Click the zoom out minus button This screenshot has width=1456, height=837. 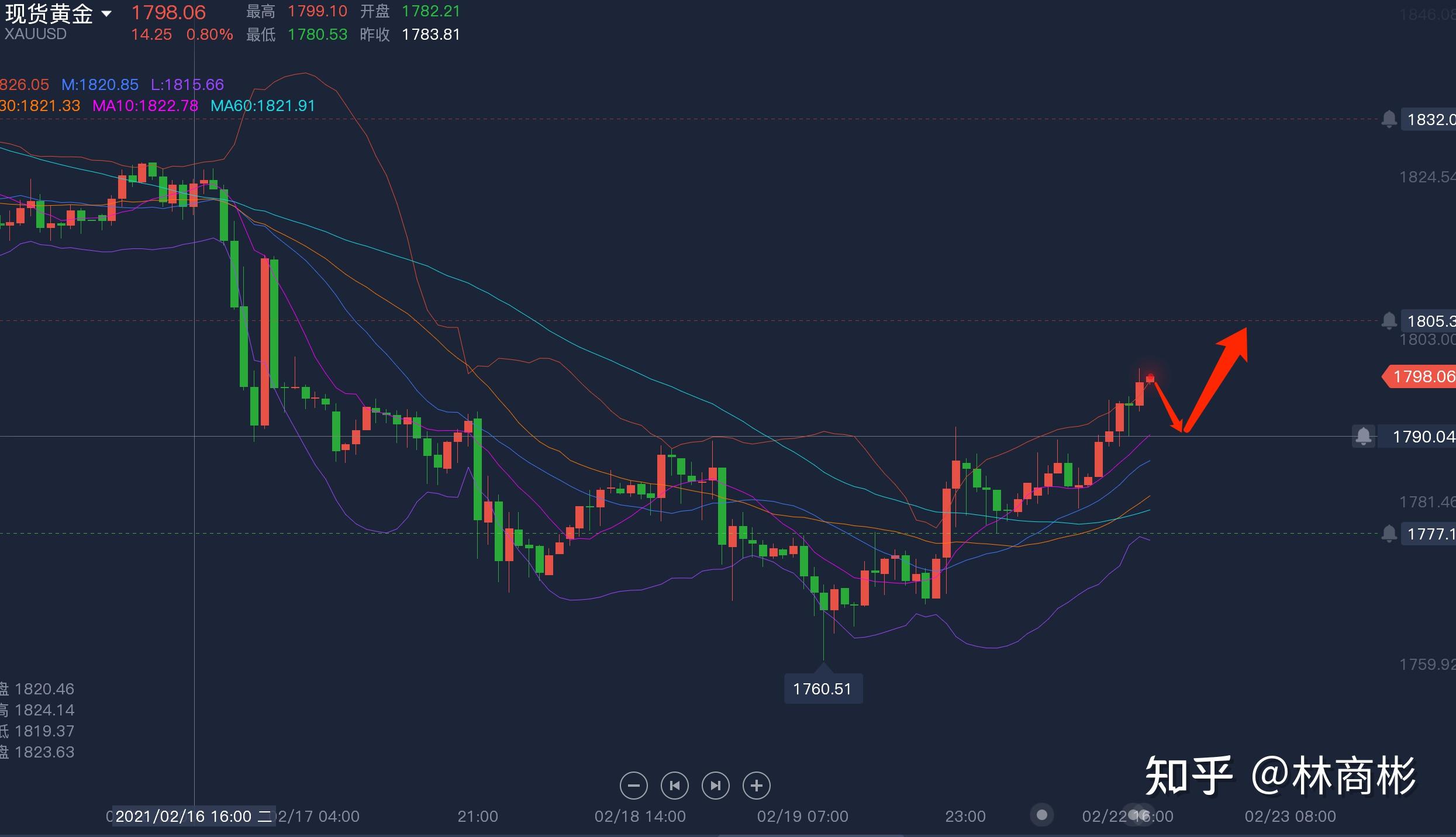pyautogui.click(x=633, y=786)
